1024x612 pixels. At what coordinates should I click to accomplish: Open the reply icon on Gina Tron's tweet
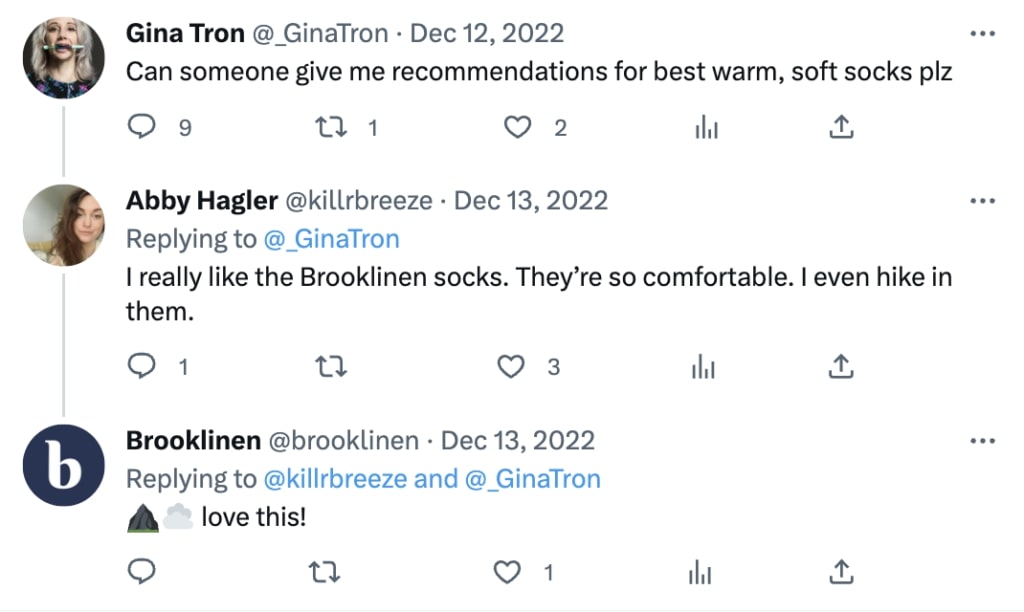[141, 126]
